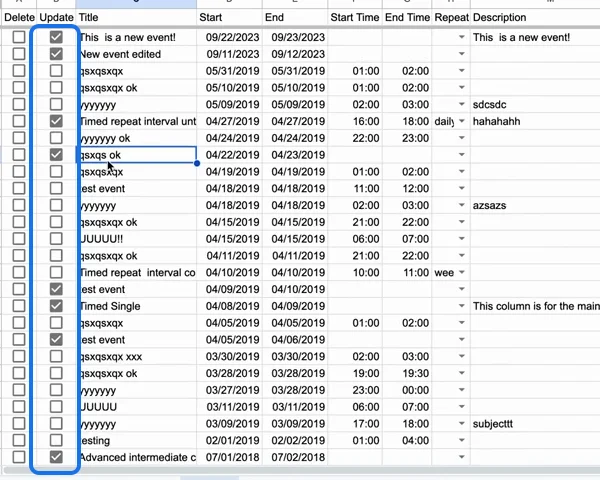Open Repeat dropdown for 'sdcsdc' row

(x=462, y=104)
